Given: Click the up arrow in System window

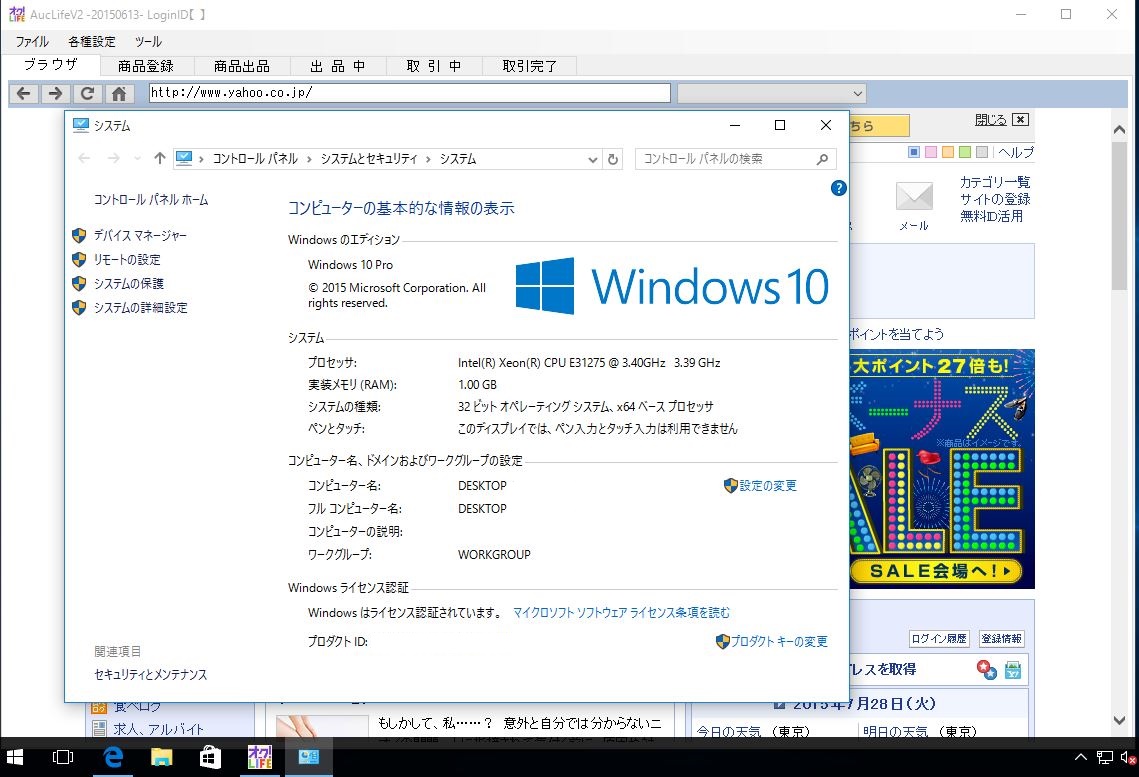Looking at the screenshot, I should 160,158.
